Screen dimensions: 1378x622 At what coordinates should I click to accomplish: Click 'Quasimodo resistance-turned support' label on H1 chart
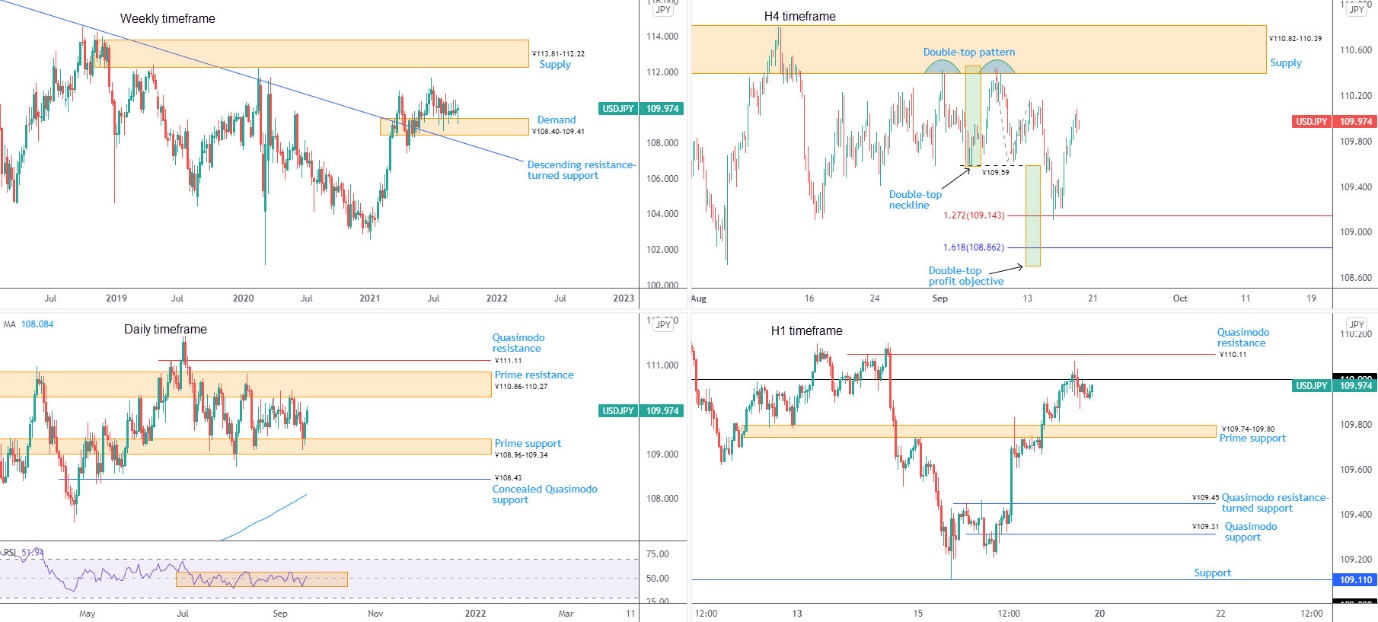[1275, 502]
